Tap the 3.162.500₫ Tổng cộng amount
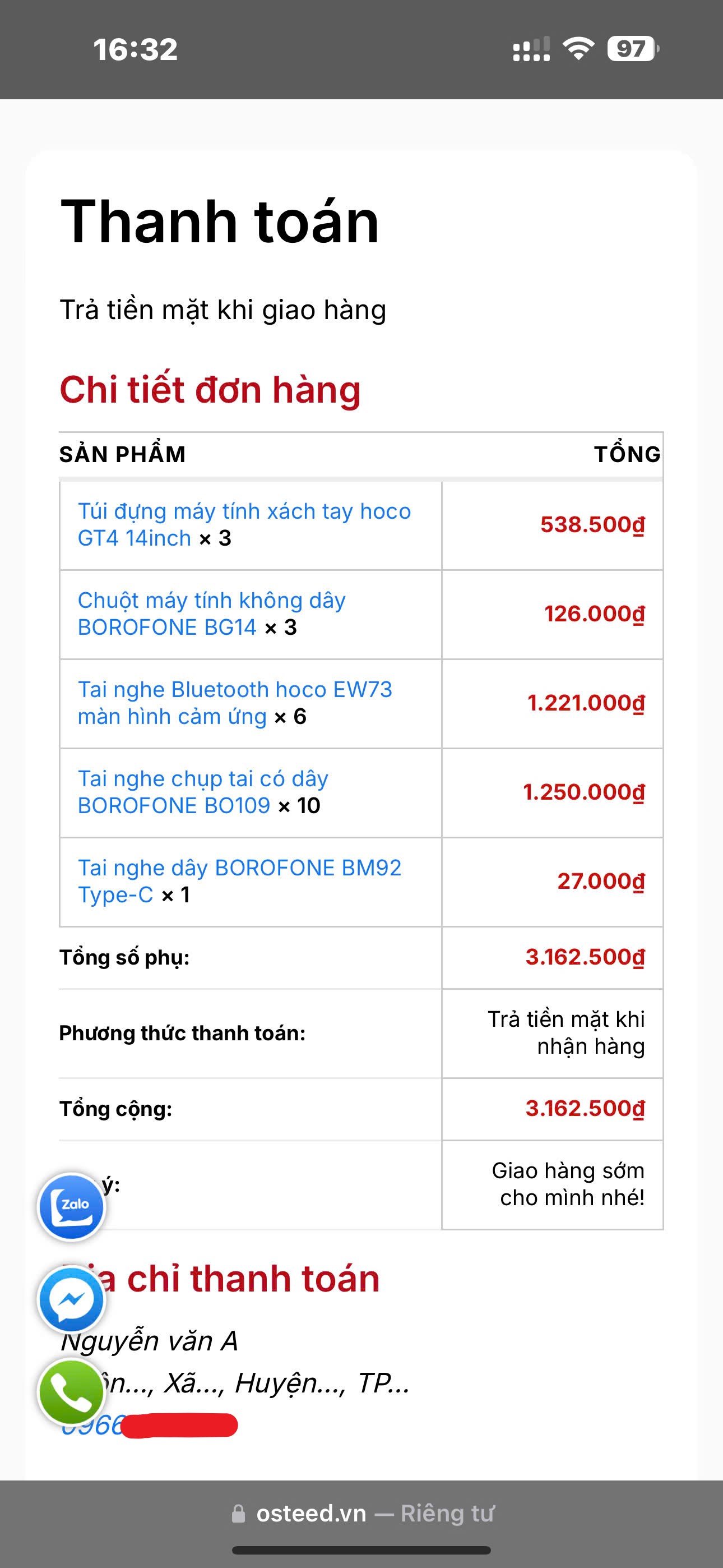The image size is (723, 1568). pos(585,1109)
